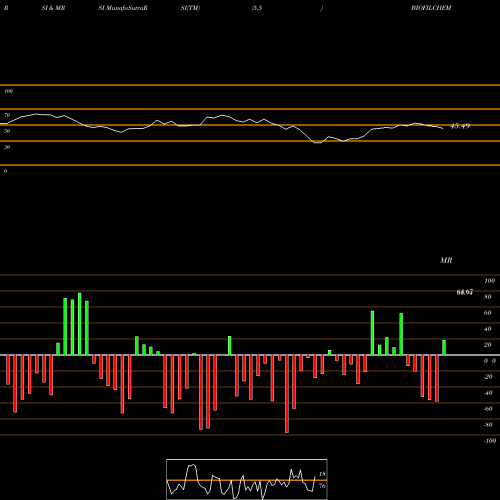Click the last green MR bar at right
This screenshot has width=500, height=500.
(444, 347)
